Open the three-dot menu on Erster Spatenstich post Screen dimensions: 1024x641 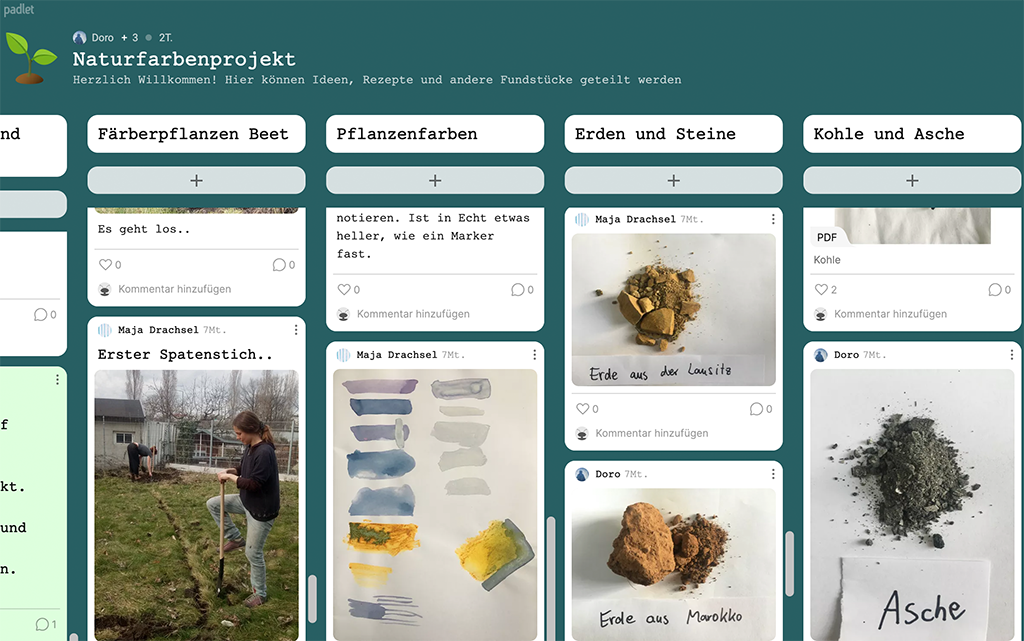296,330
